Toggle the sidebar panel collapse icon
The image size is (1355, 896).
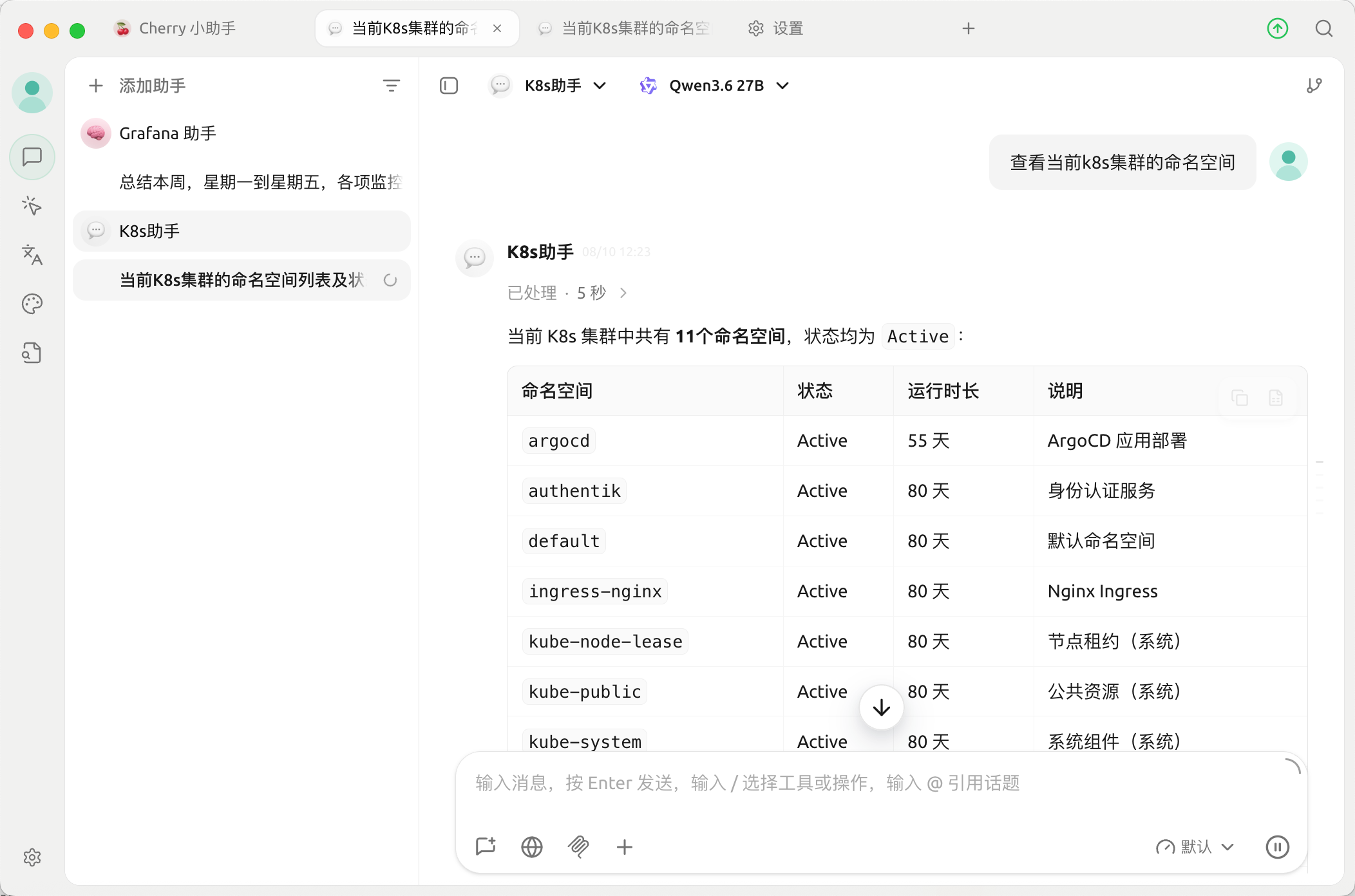pyautogui.click(x=449, y=86)
